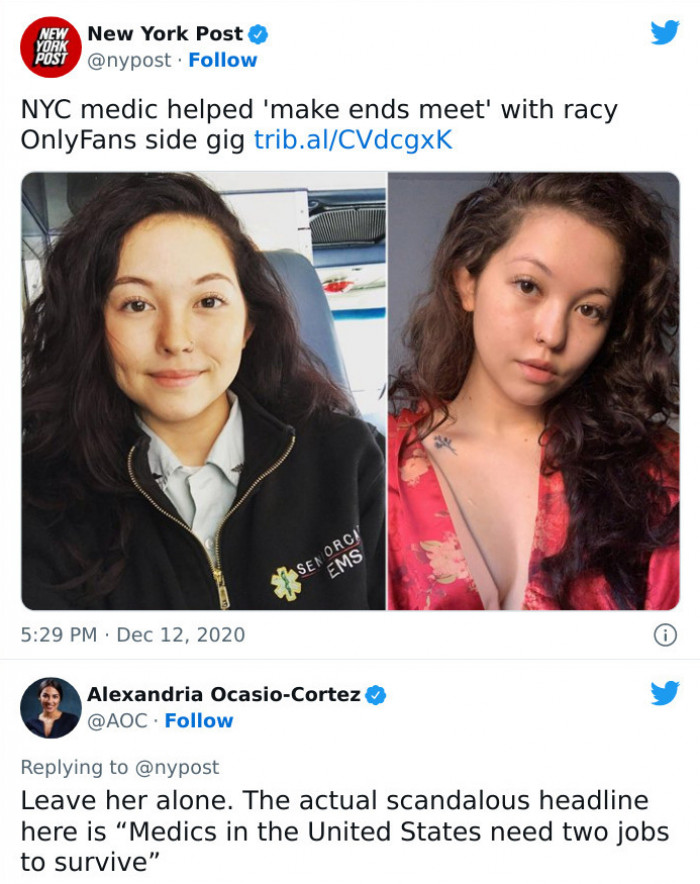
Task: Open the @nypost handle under the account name
Action: point(129,60)
